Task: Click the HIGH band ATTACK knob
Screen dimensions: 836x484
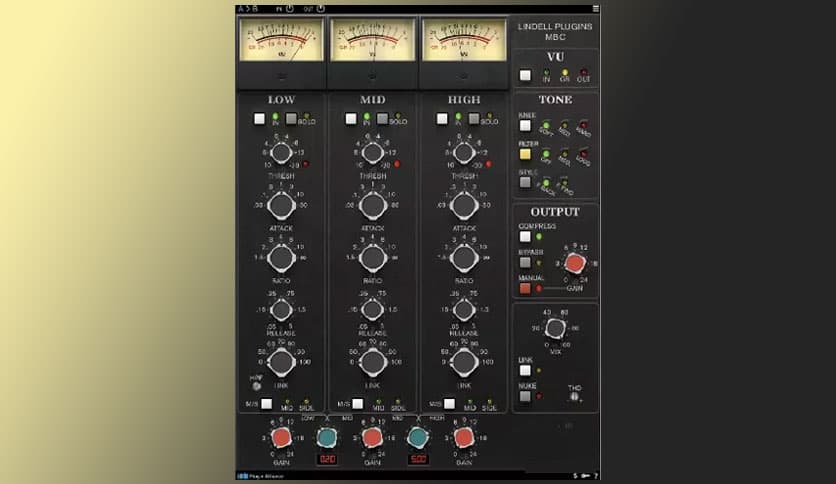Action: click(464, 206)
